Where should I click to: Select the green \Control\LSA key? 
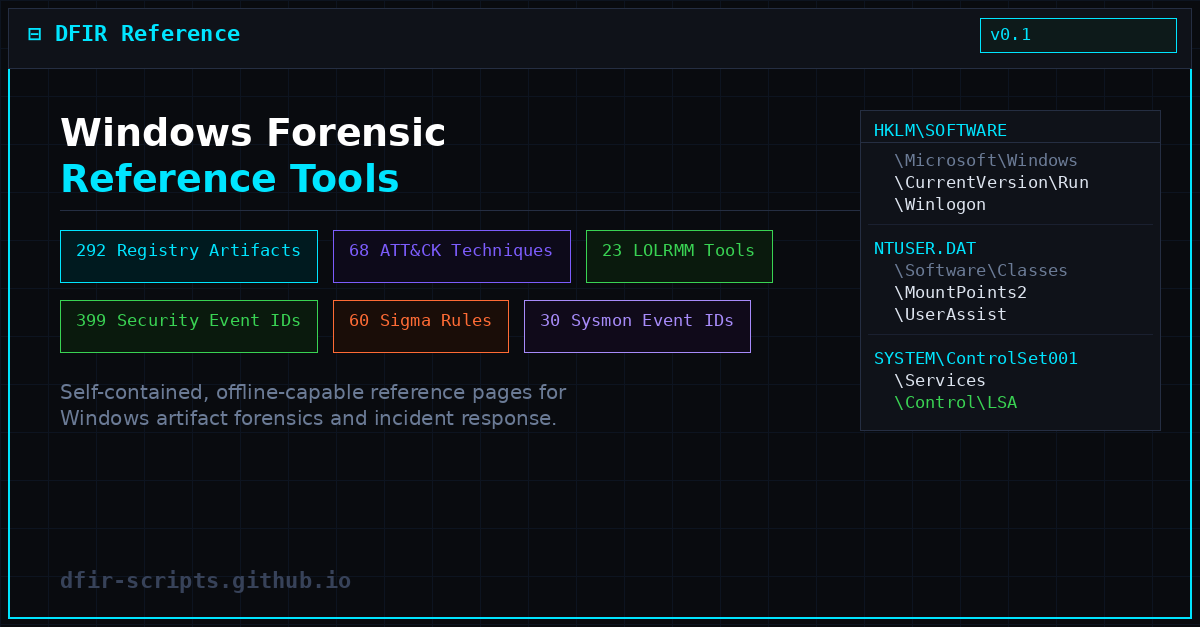click(x=955, y=402)
